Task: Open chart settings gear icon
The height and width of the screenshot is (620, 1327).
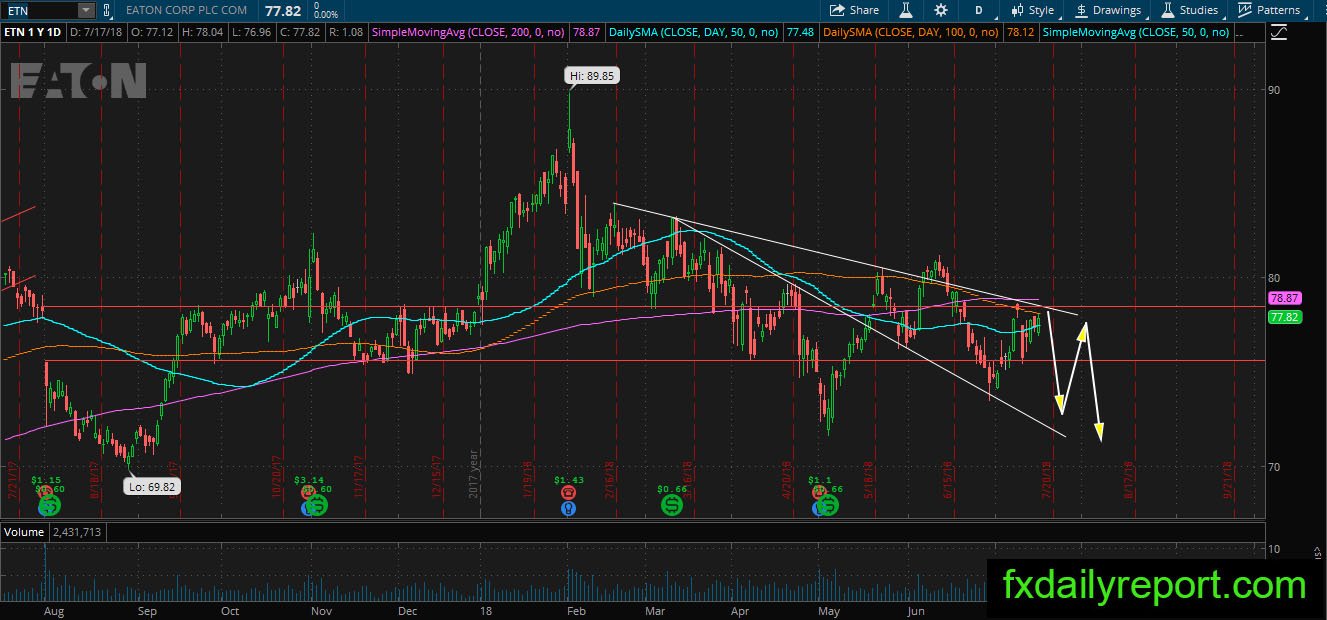Action: (x=941, y=10)
